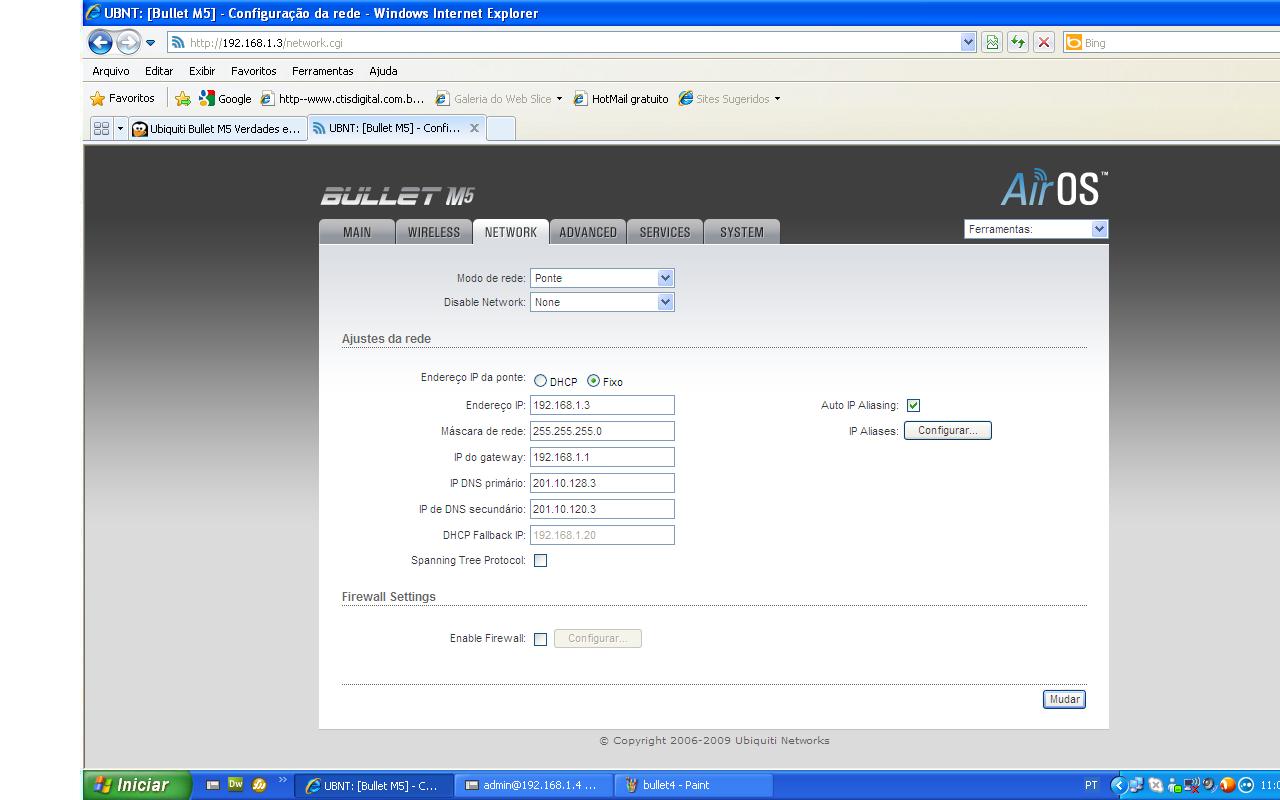Viewport: 1280px width, 800px height.
Task: Open the admin@192.168.1.4 taskbar window
Action: (x=534, y=785)
